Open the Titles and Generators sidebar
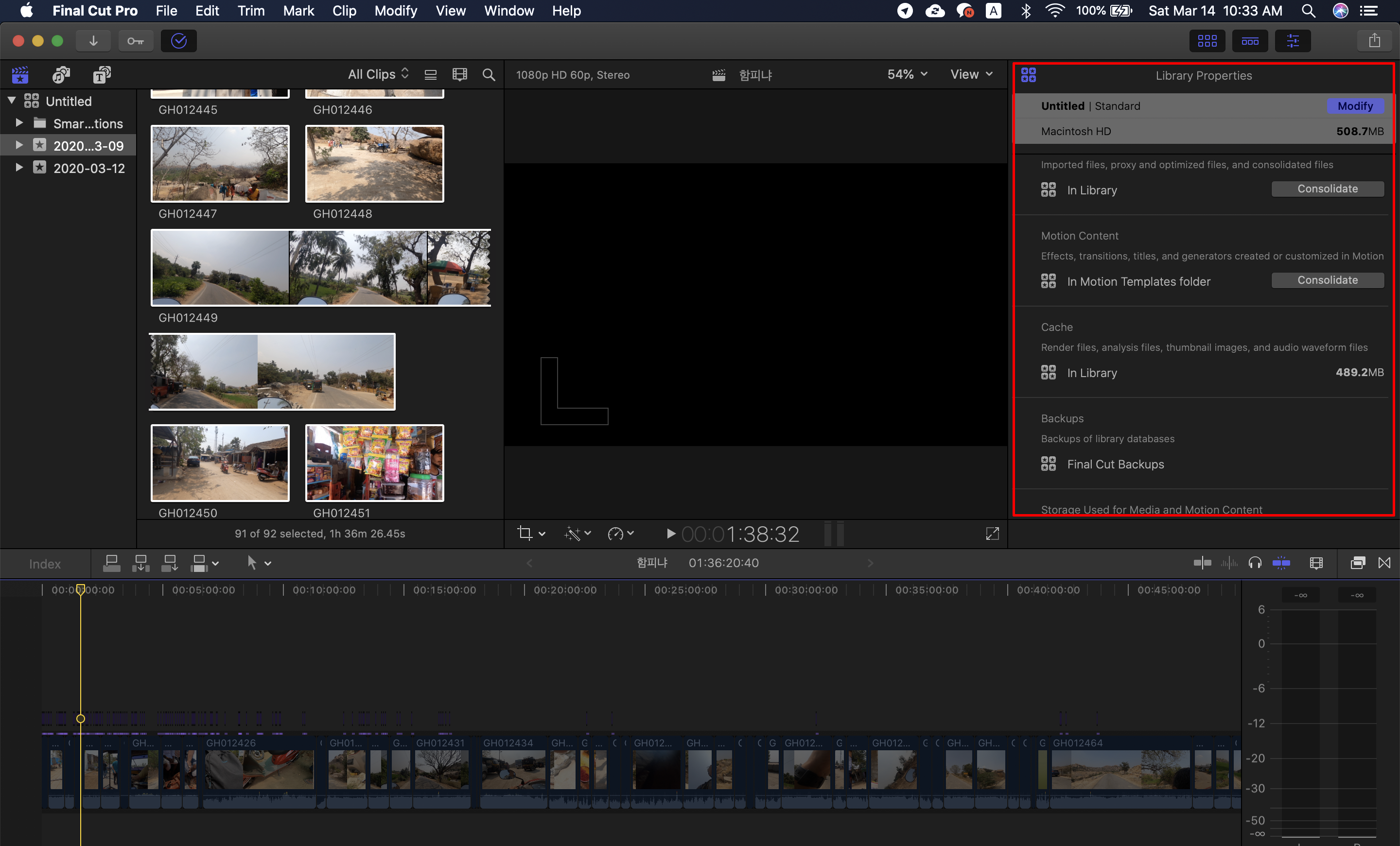 (102, 74)
